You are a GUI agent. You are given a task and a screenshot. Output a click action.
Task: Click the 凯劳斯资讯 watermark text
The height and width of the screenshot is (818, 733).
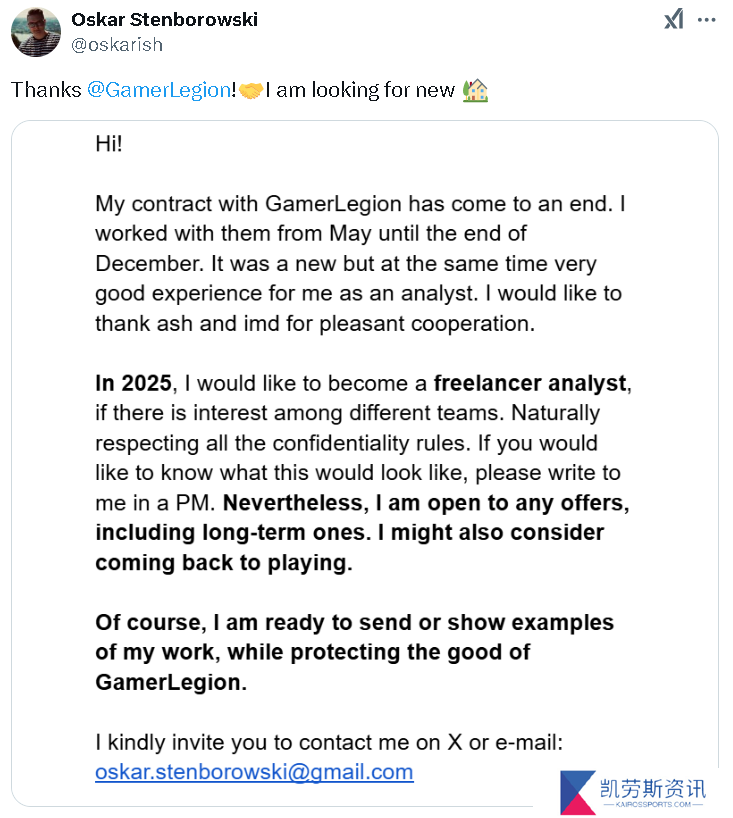653,788
